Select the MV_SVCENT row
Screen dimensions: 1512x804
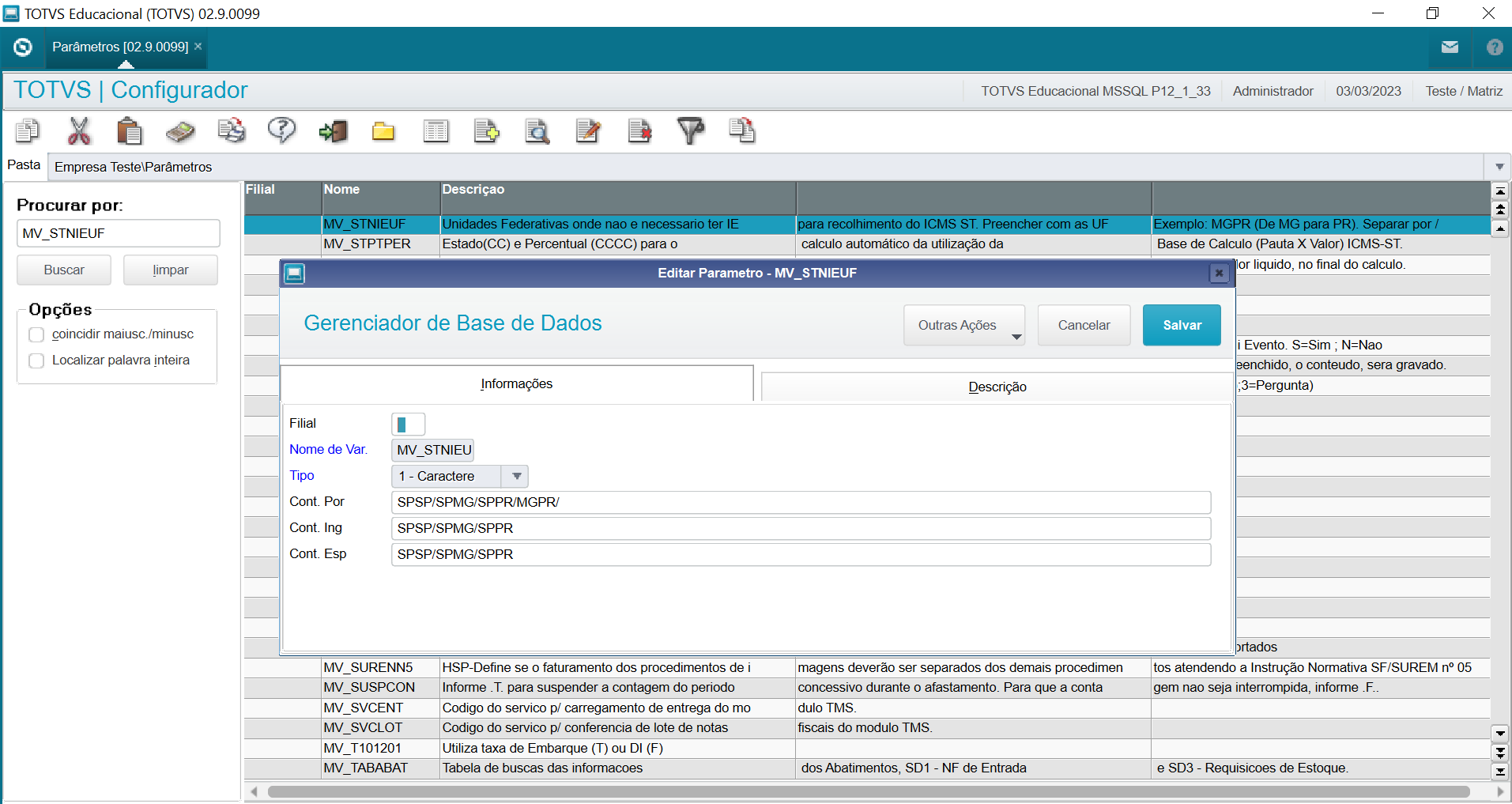tap(866, 708)
